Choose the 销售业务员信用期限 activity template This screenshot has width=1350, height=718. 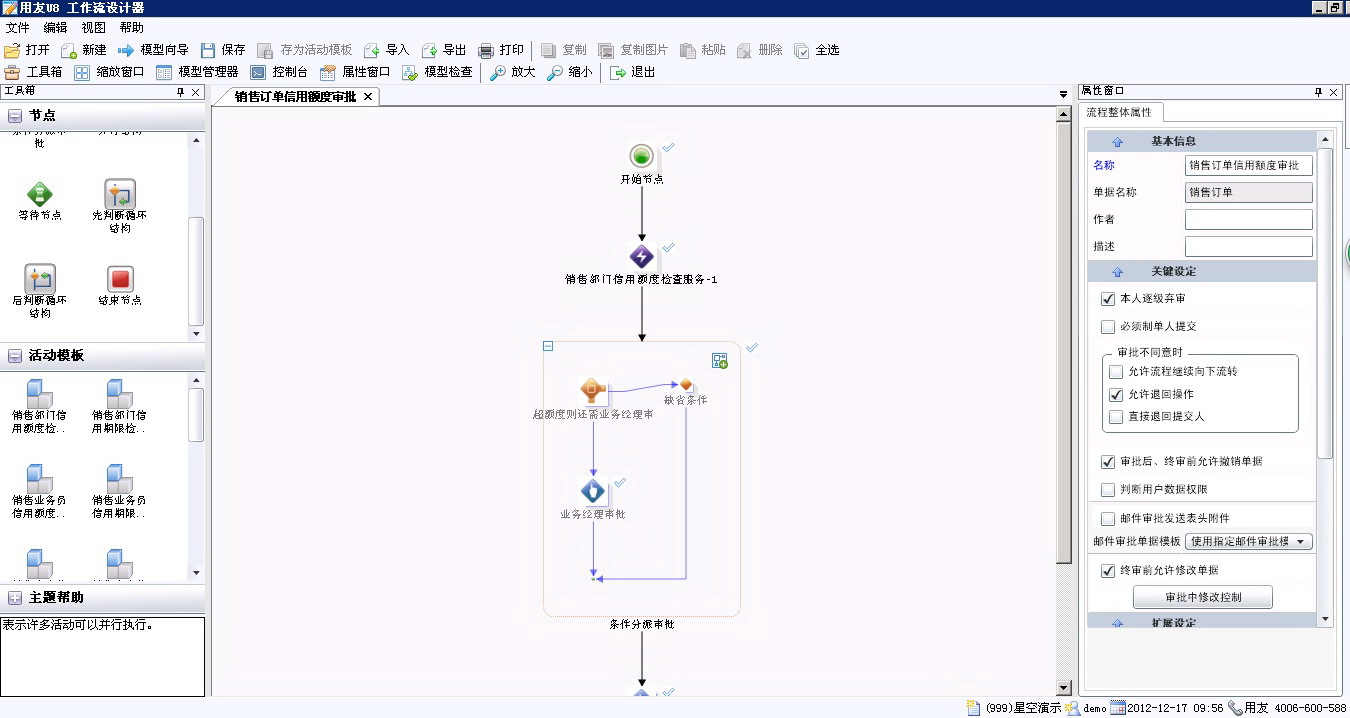pyautogui.click(x=119, y=491)
